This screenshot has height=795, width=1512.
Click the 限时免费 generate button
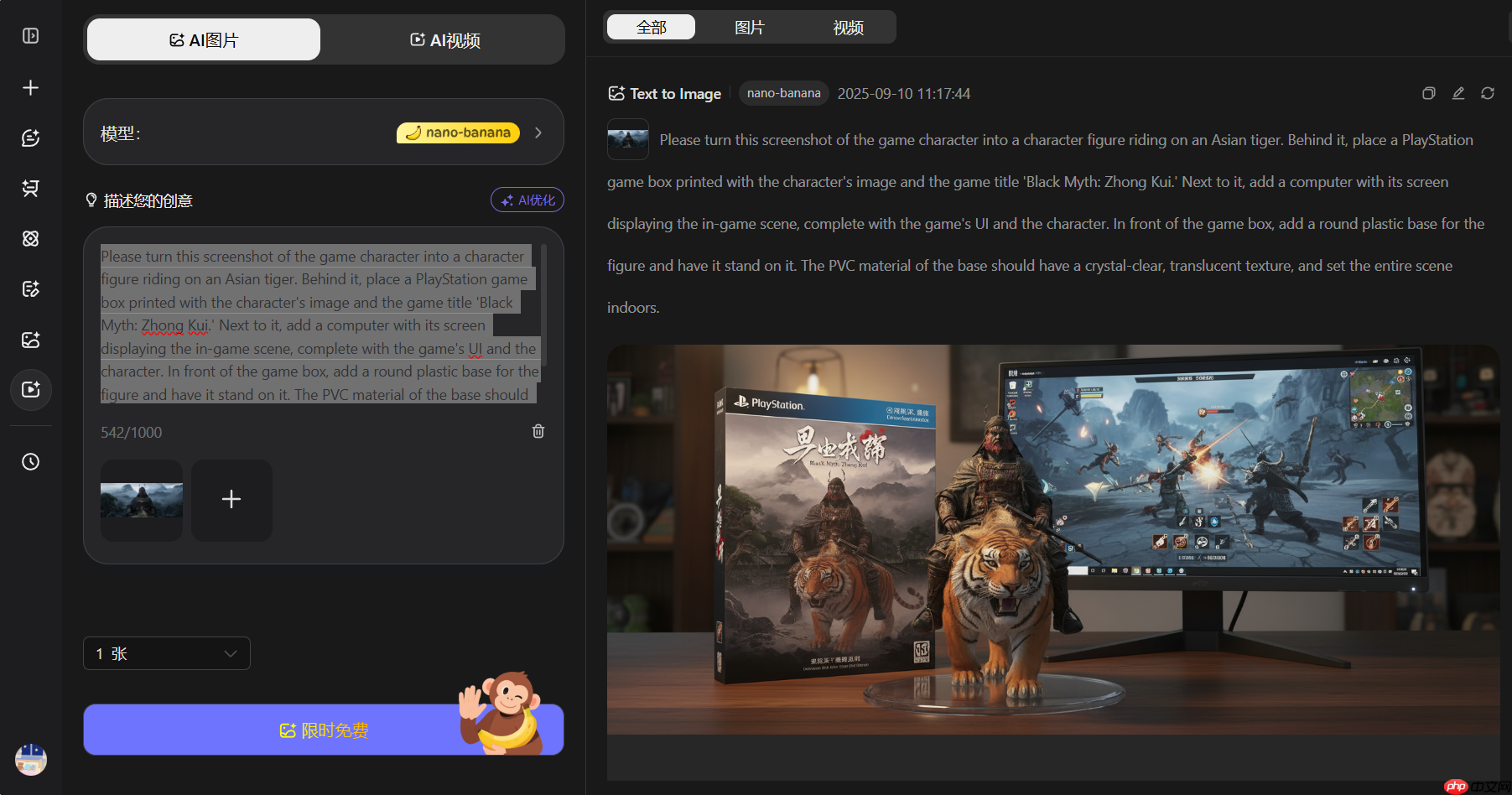coord(324,730)
